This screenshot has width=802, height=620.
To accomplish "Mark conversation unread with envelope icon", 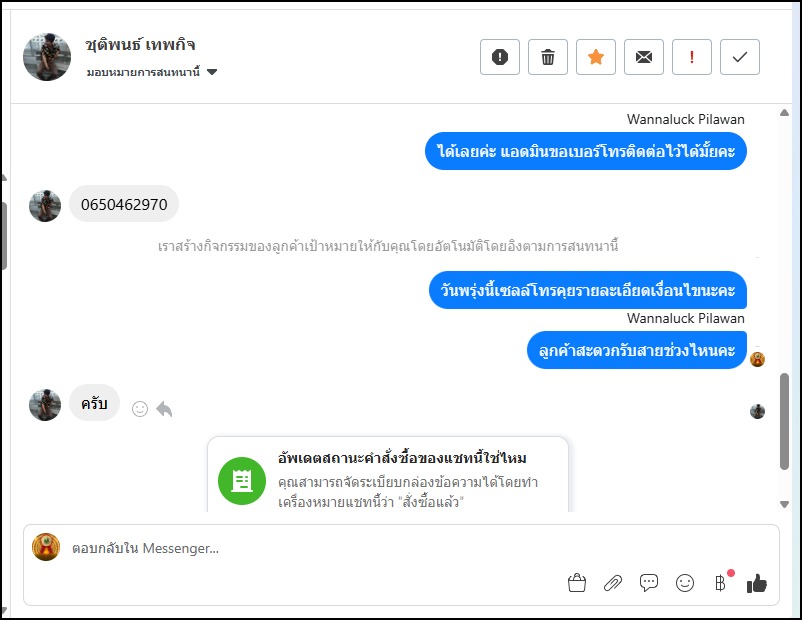I will click(644, 57).
